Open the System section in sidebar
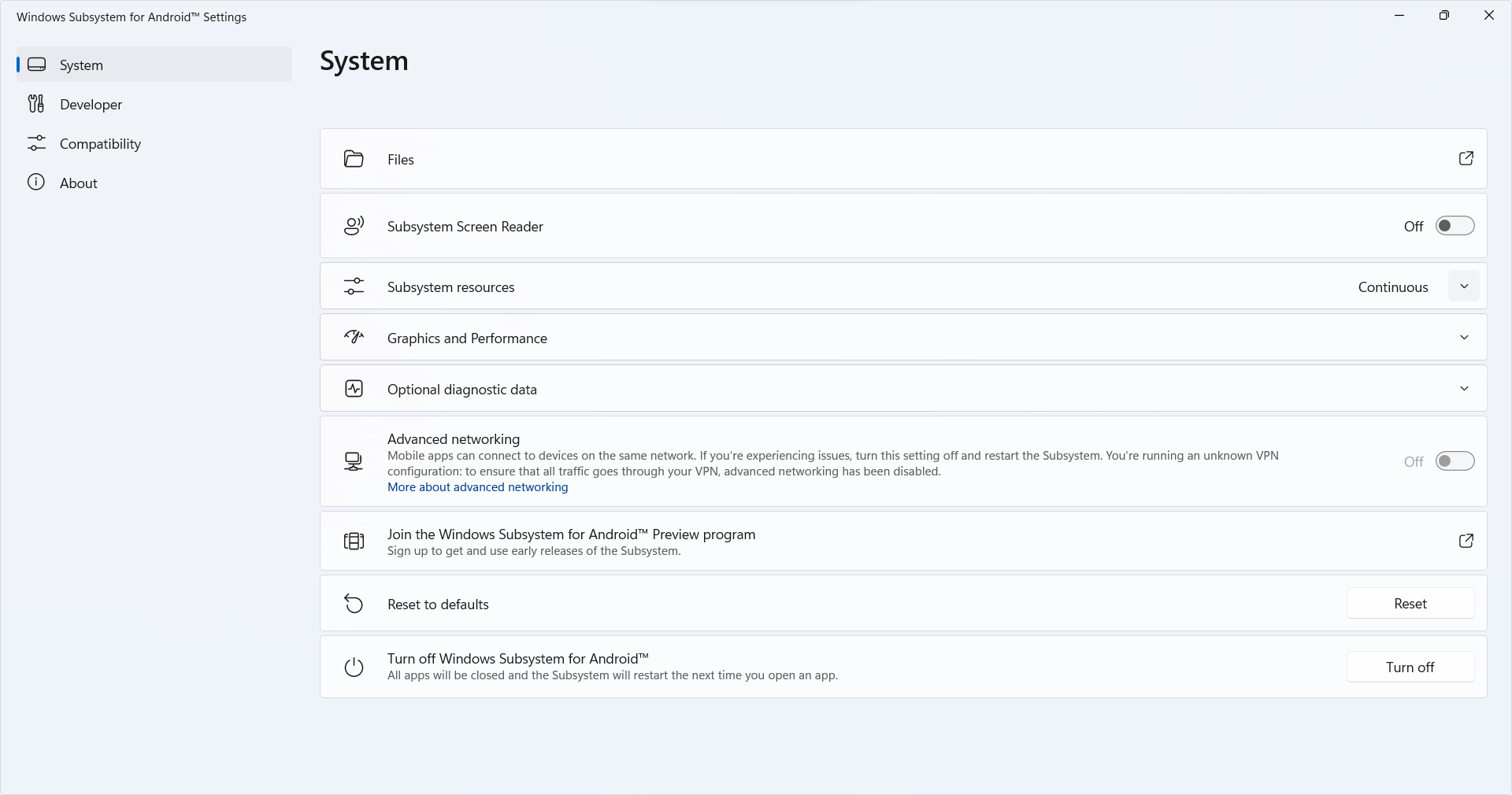The height and width of the screenshot is (795, 1512). 154,65
